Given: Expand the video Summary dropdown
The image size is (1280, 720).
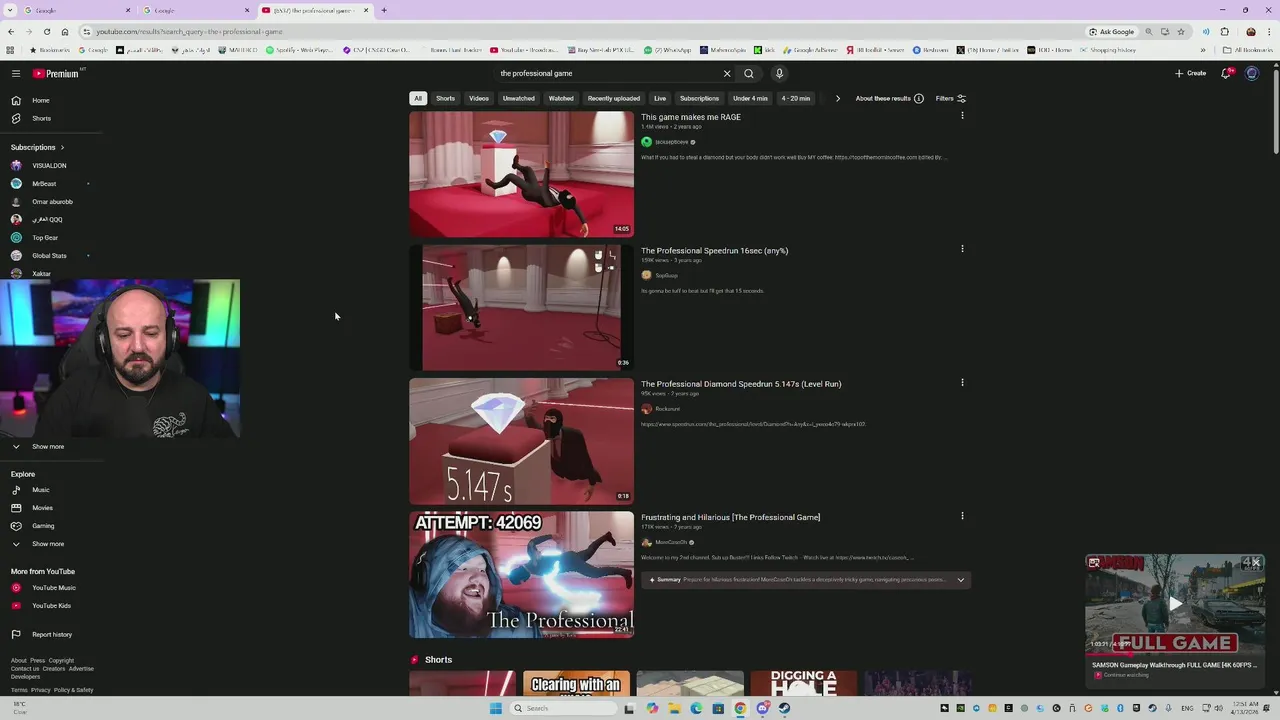Looking at the screenshot, I should [961, 580].
